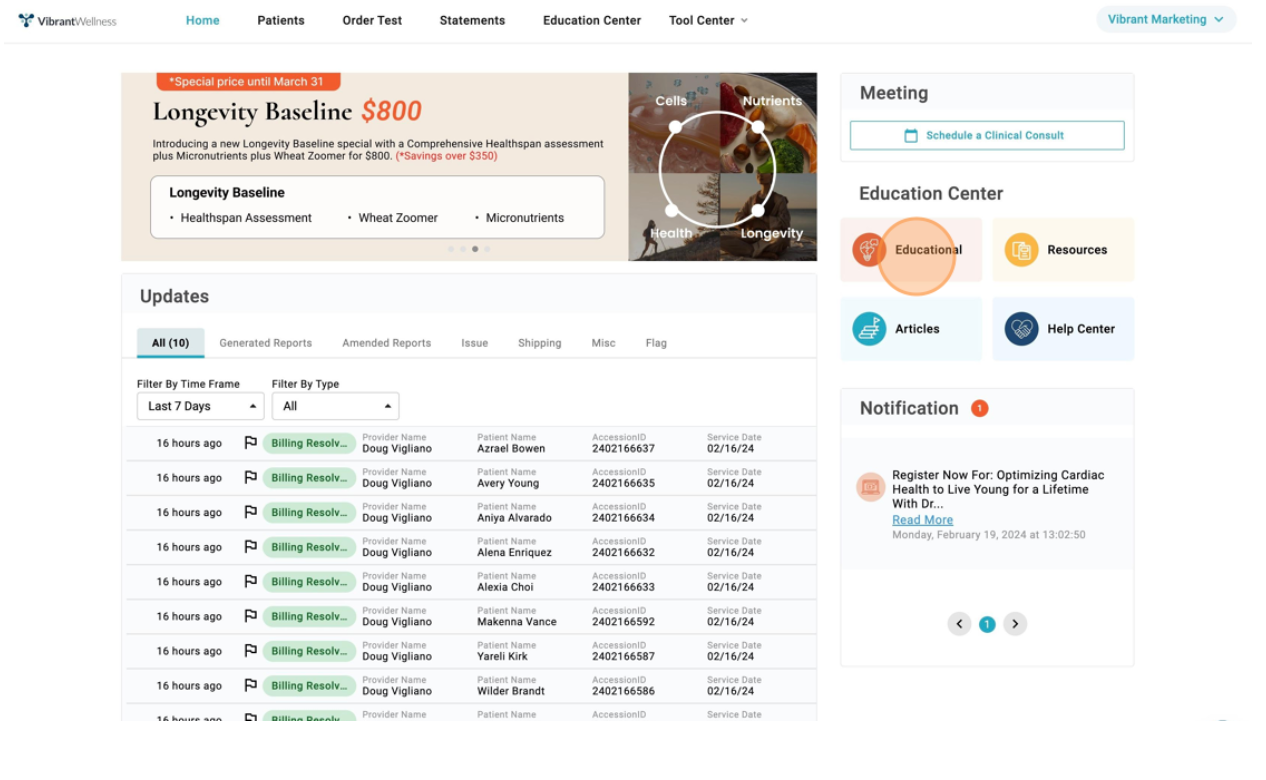This screenshot has width=1266, height=780.
Task: Click Billing Resolv... tag for Alexia Choi
Action: pos(309,582)
